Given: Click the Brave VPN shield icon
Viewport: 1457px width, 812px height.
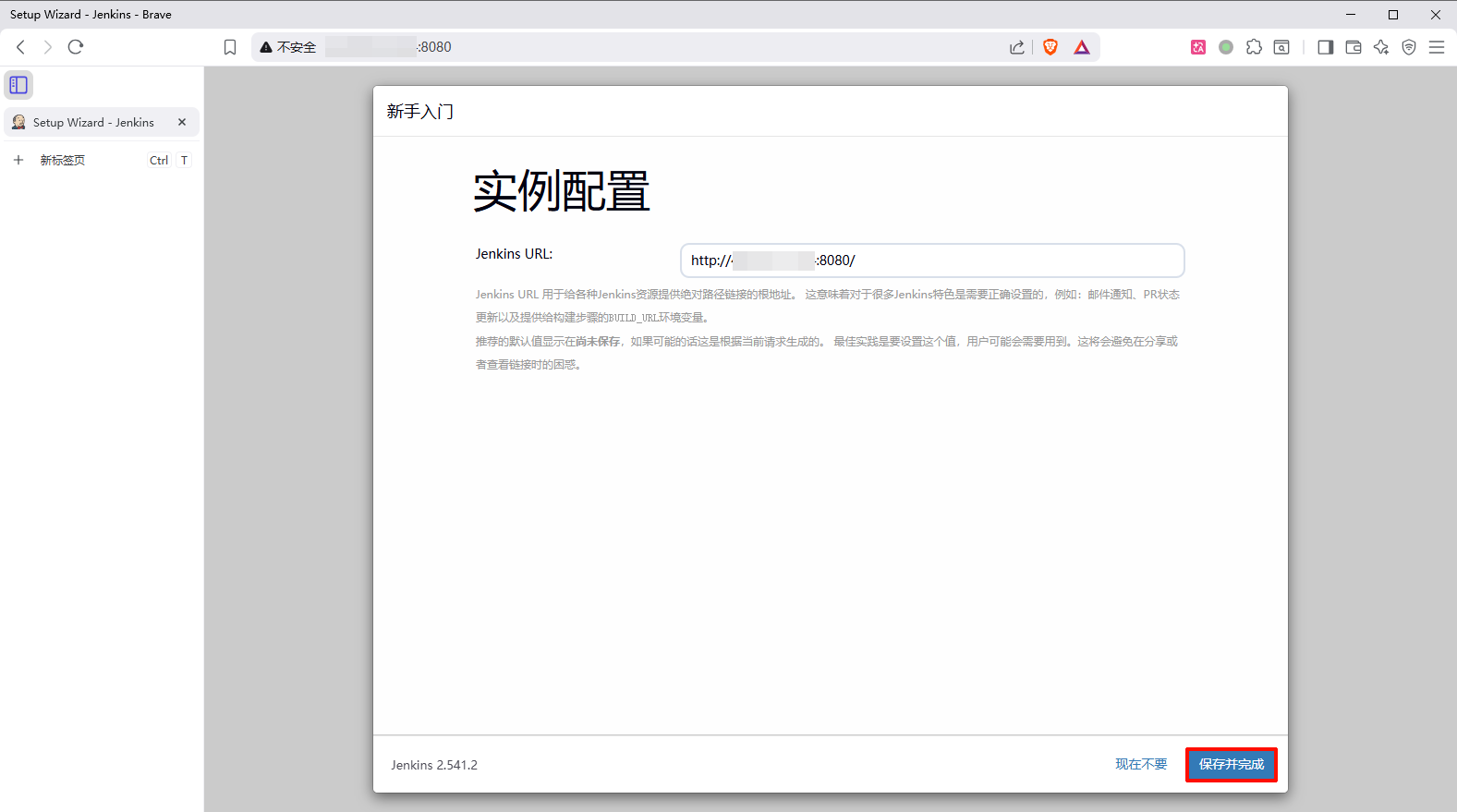Looking at the screenshot, I should (1409, 47).
